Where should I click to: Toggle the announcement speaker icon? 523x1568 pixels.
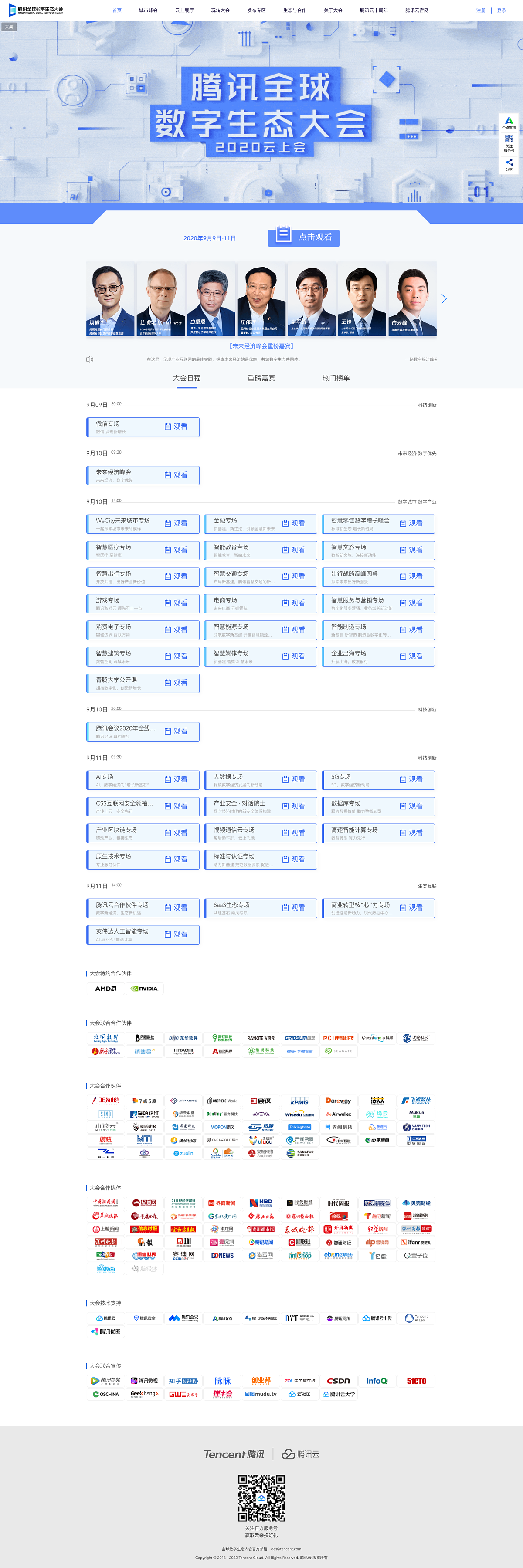tap(89, 359)
